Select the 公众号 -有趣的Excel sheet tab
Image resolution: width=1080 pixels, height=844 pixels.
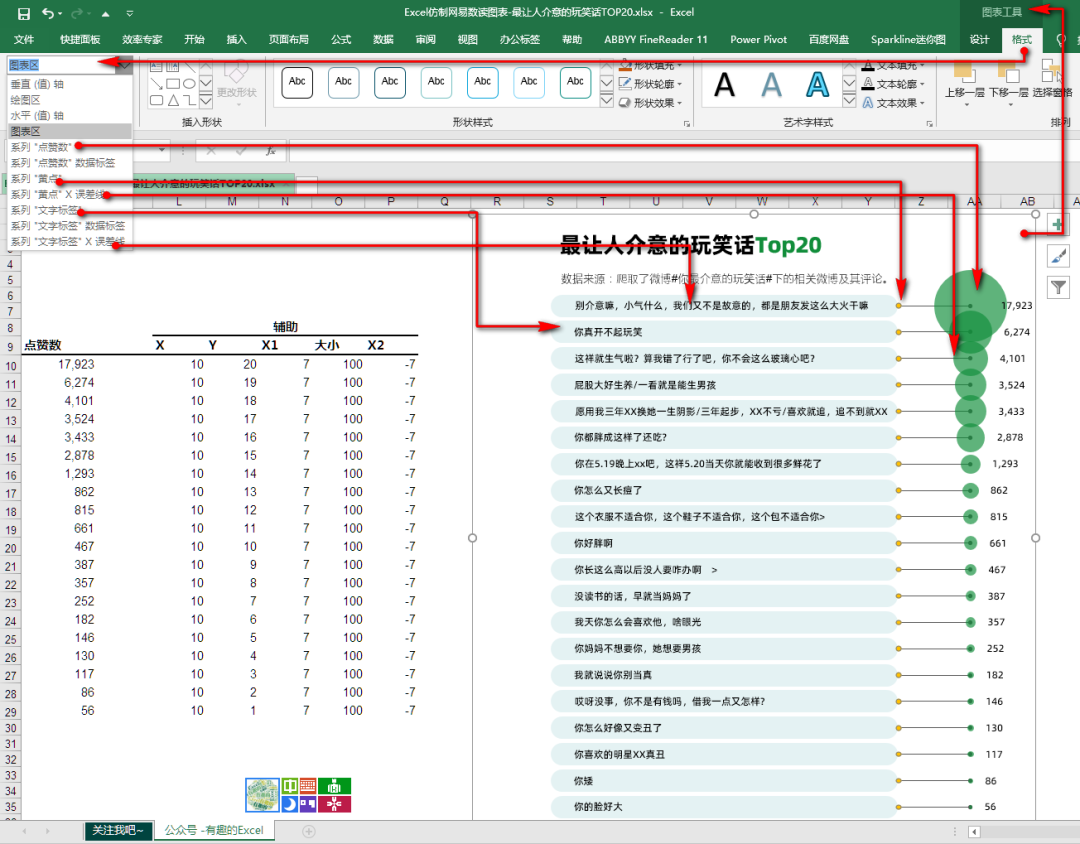coord(214,830)
